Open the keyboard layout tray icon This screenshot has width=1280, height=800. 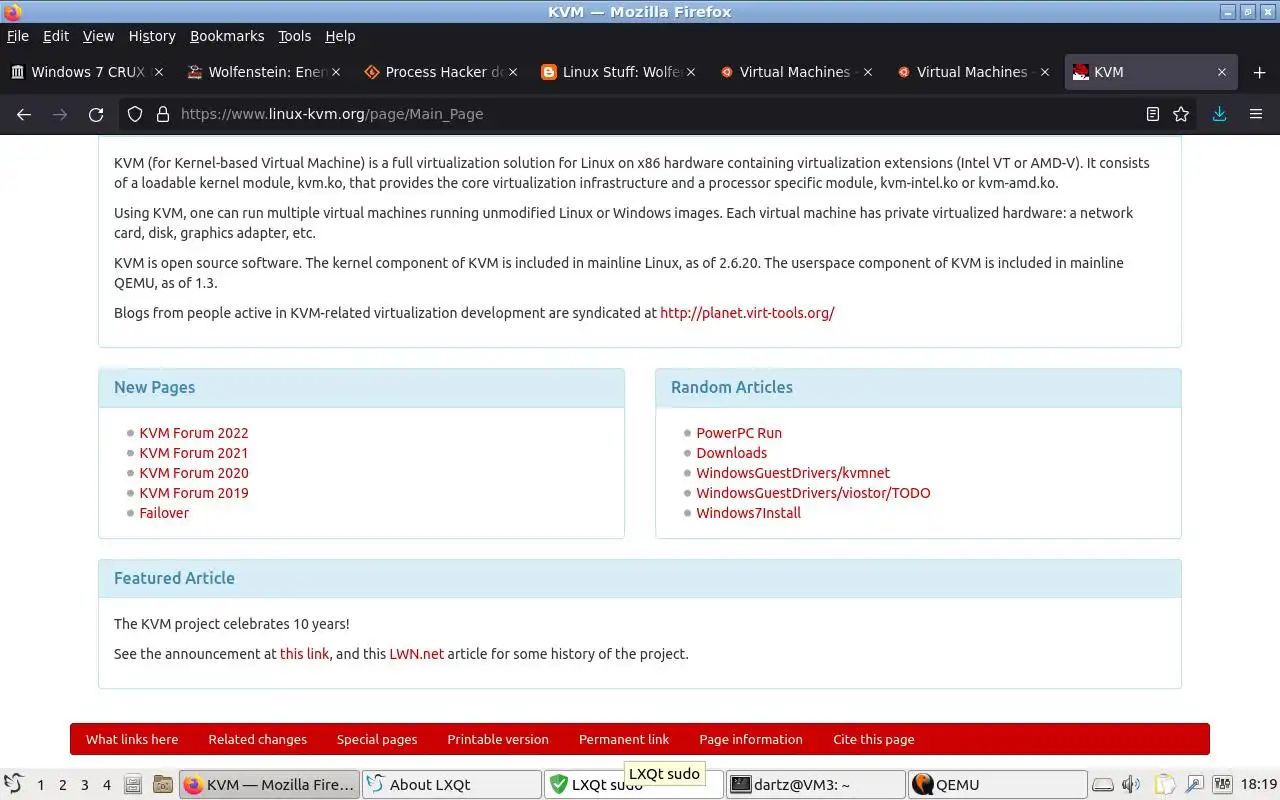pyautogui.click(x=1223, y=785)
